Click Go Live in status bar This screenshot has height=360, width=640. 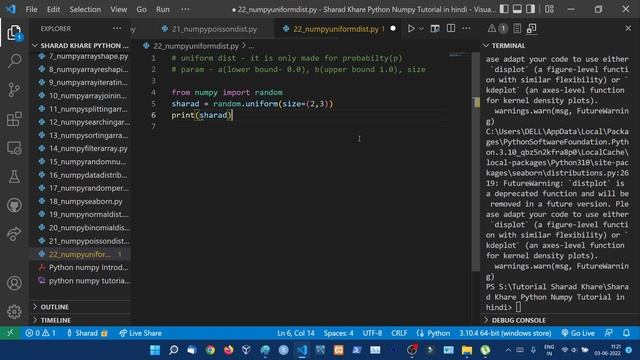pyautogui.click(x=578, y=333)
